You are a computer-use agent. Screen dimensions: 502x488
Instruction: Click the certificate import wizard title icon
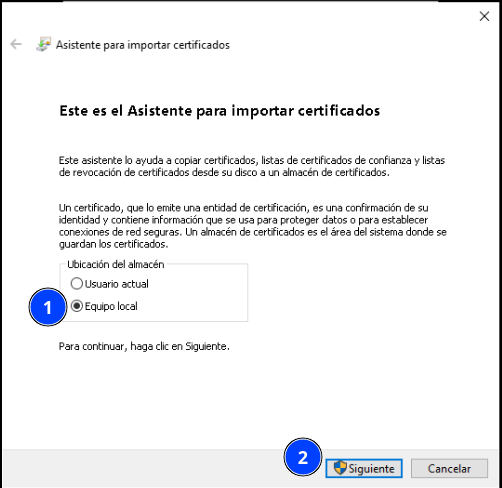(43, 44)
